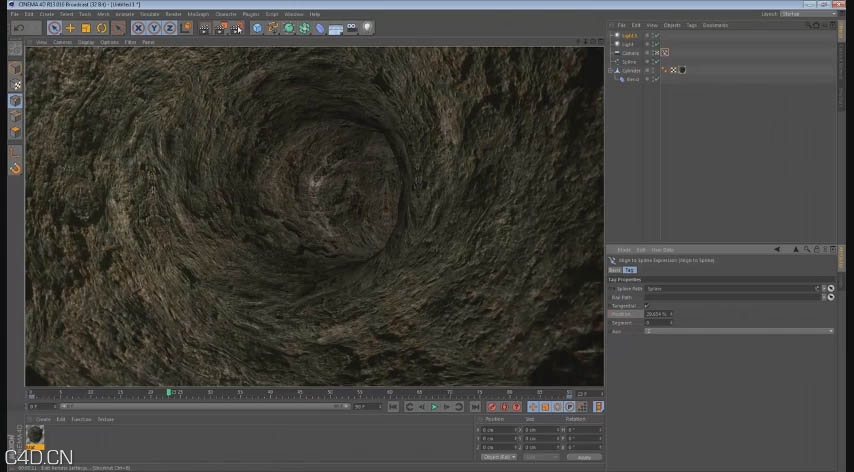Select the Align to Spline tag on Camera
Image resolution: width=854 pixels, height=472 pixels.
[x=665, y=53]
